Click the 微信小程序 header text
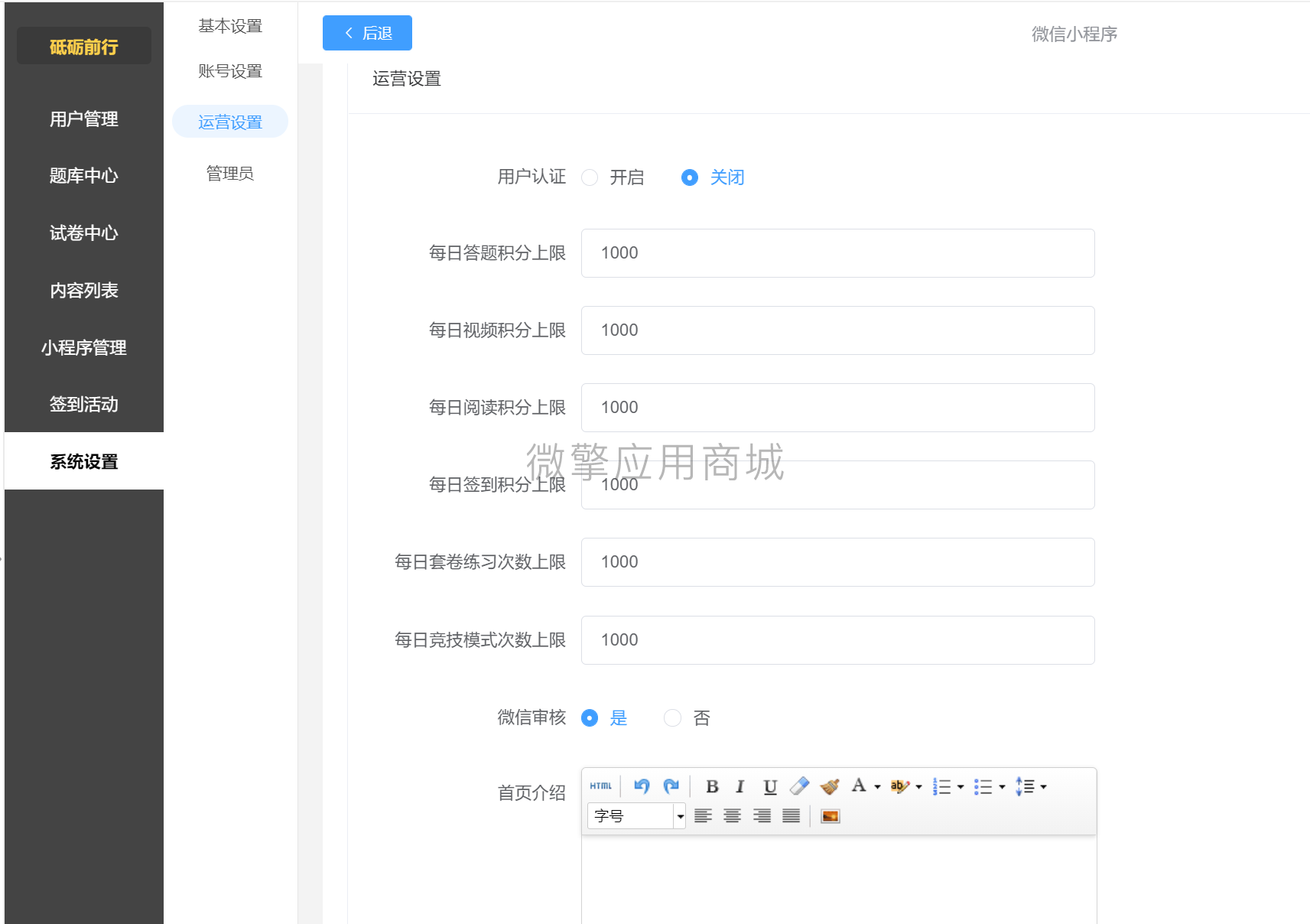1310x924 pixels. [1074, 34]
